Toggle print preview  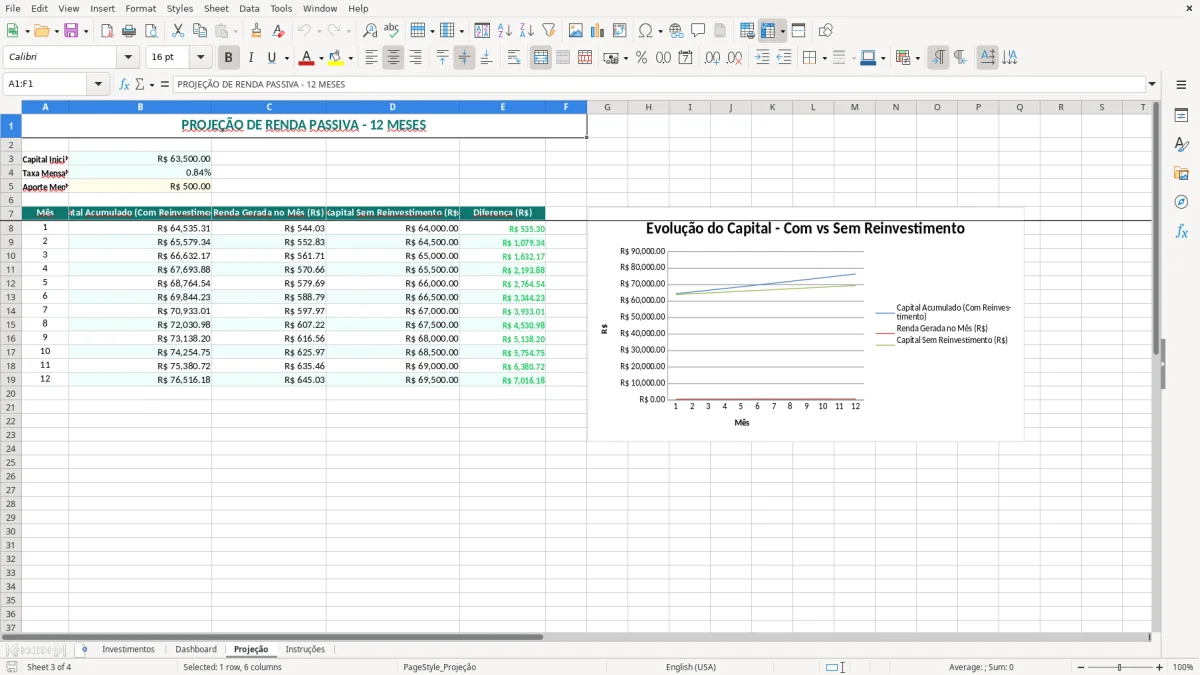pyautogui.click(x=151, y=31)
